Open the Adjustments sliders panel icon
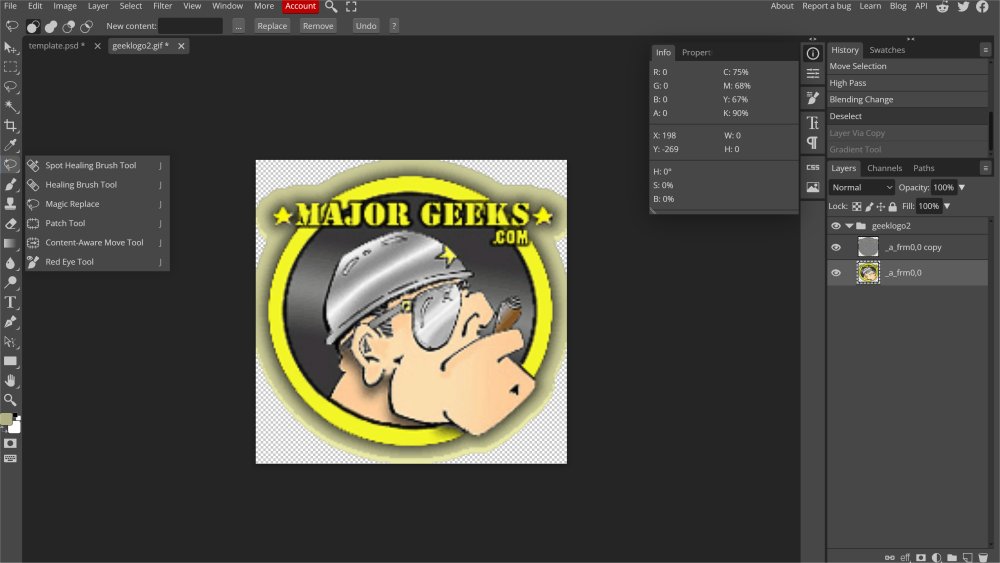Viewport: 1000px width, 563px height. click(812, 74)
